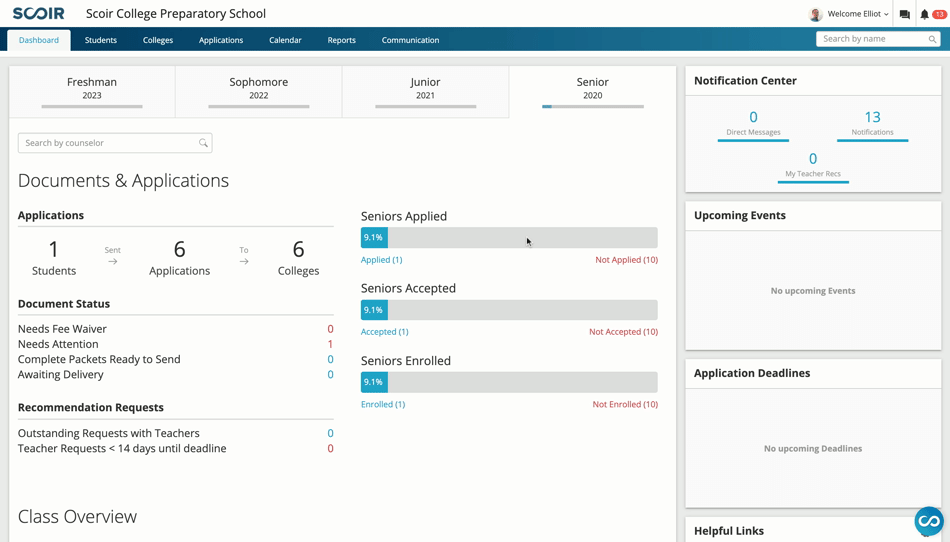The width and height of the screenshot is (950, 542).
Task: Click the Awaiting Delivery count
Action: 330,374
